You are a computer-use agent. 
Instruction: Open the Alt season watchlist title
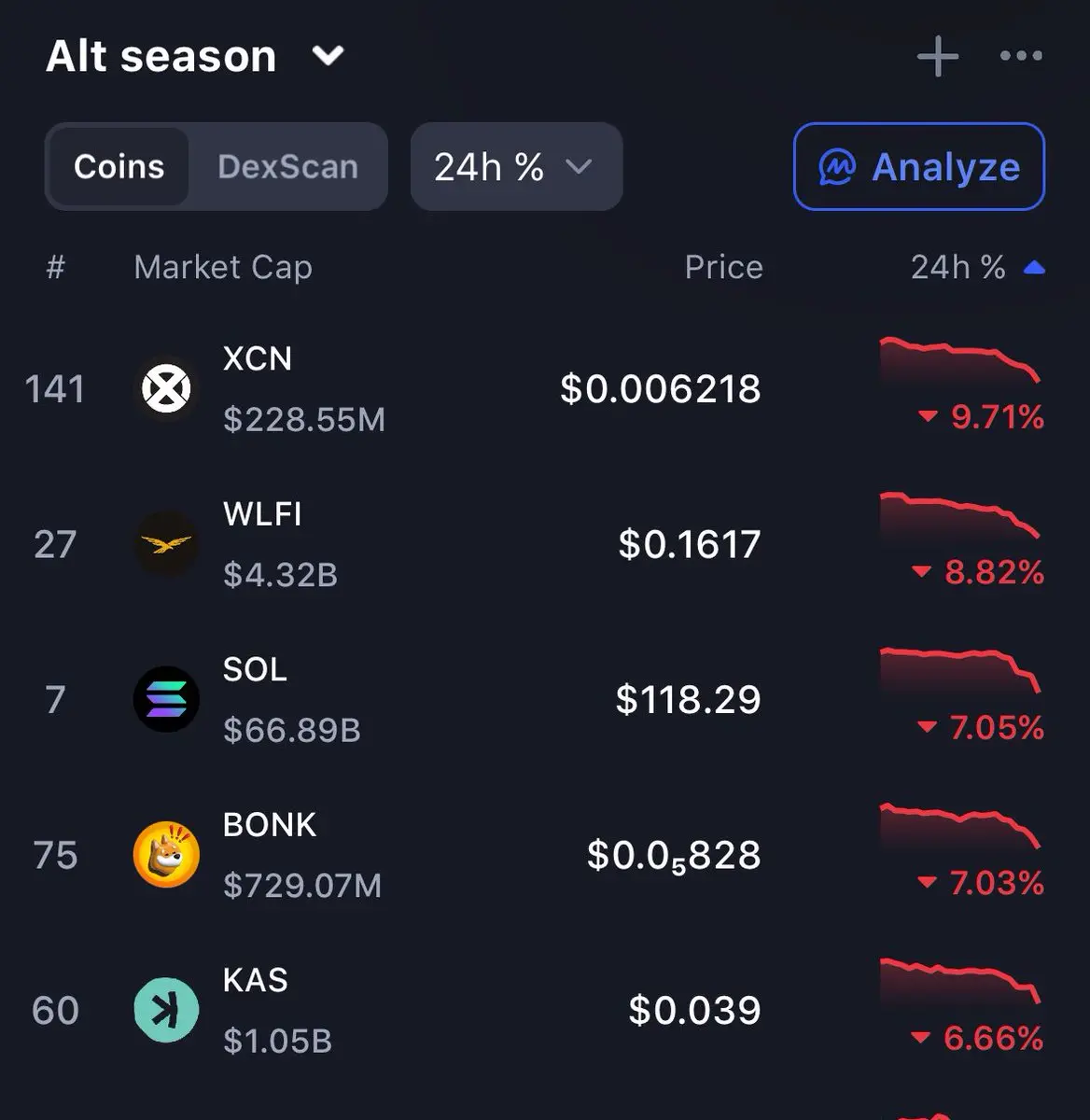pos(161,56)
